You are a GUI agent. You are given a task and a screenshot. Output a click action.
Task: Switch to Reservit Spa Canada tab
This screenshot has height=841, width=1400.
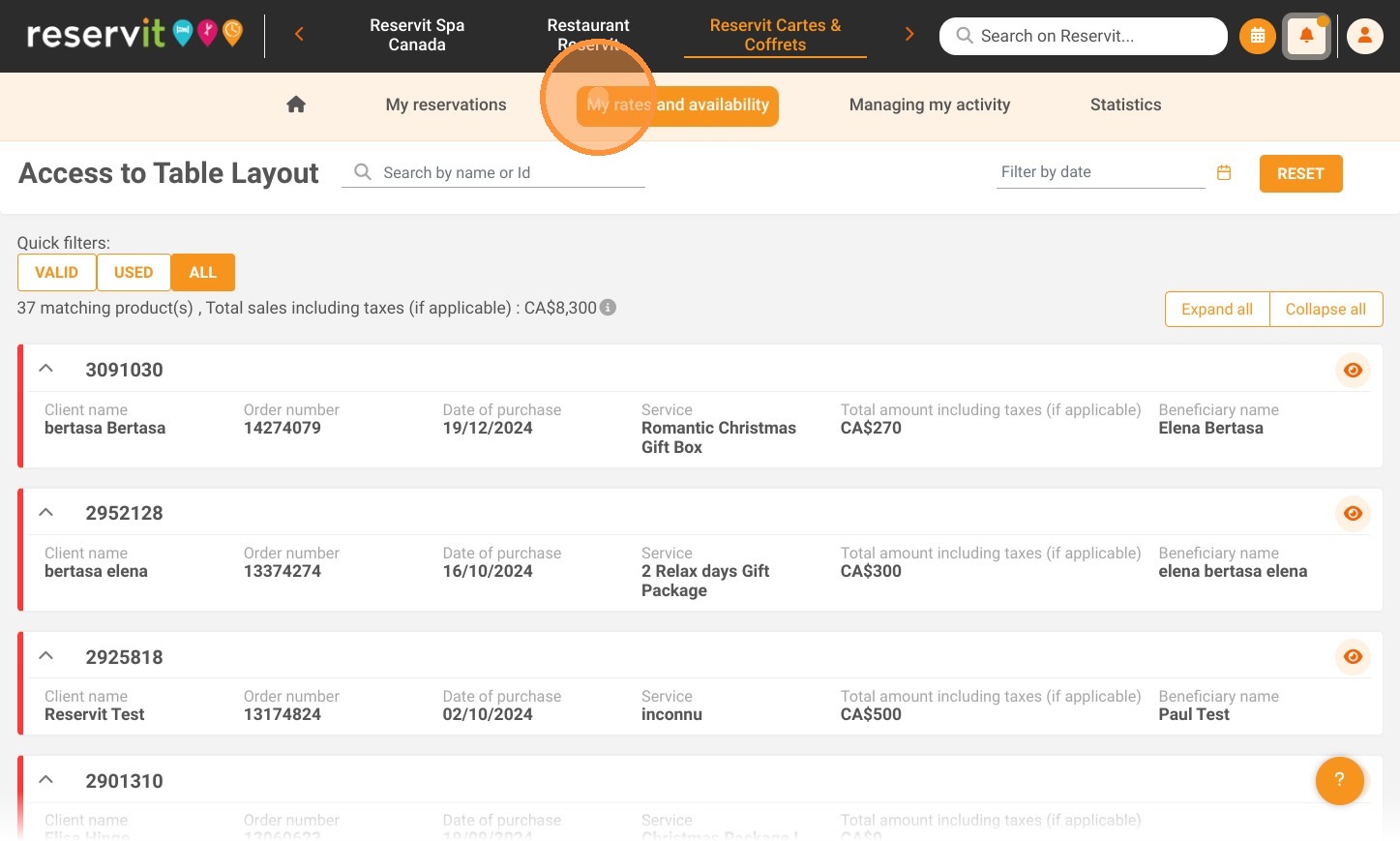(x=417, y=35)
